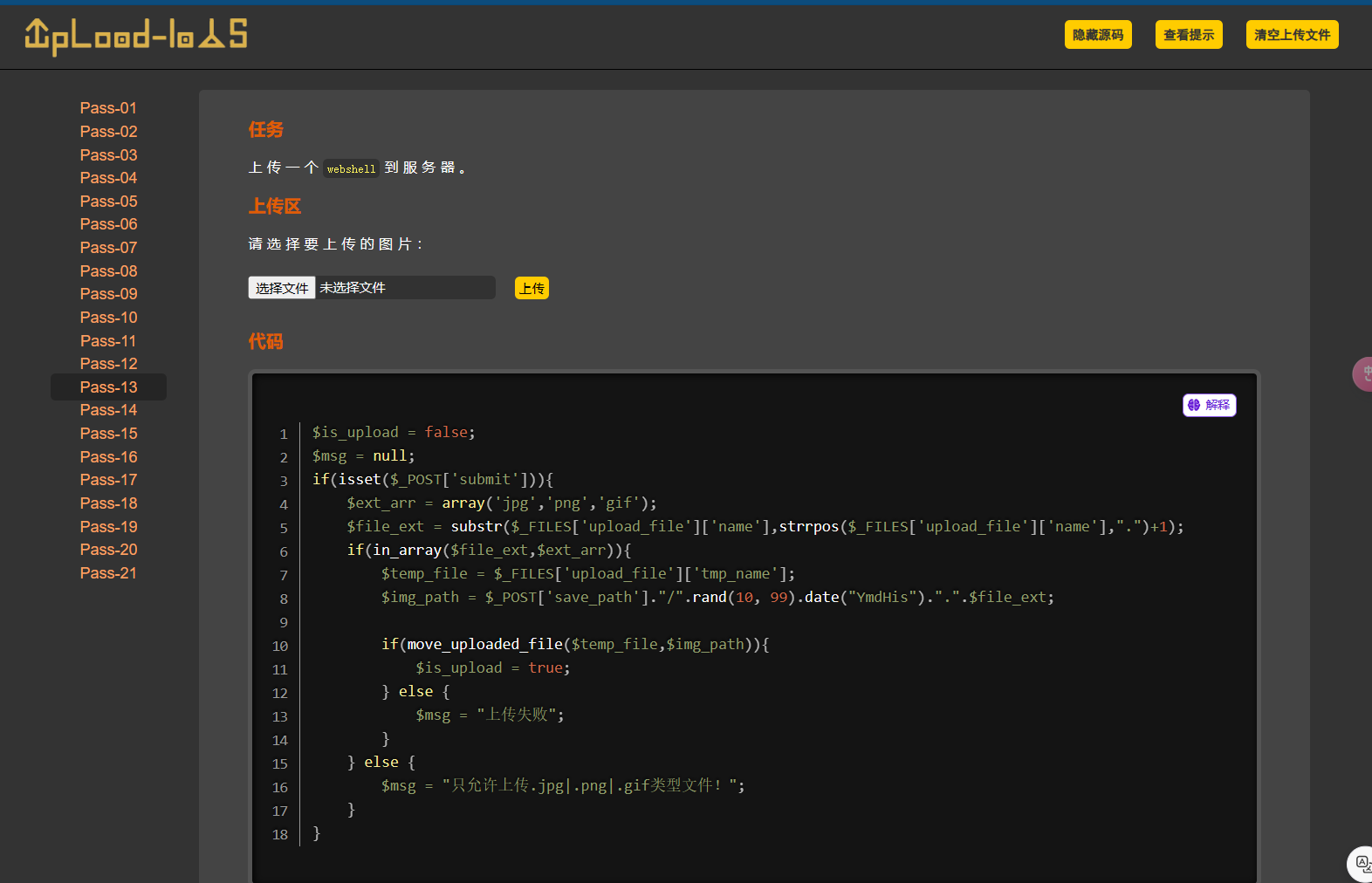This screenshot has height=883, width=1372.
Task: Open the Pass-17 challenge
Action: 108,480
